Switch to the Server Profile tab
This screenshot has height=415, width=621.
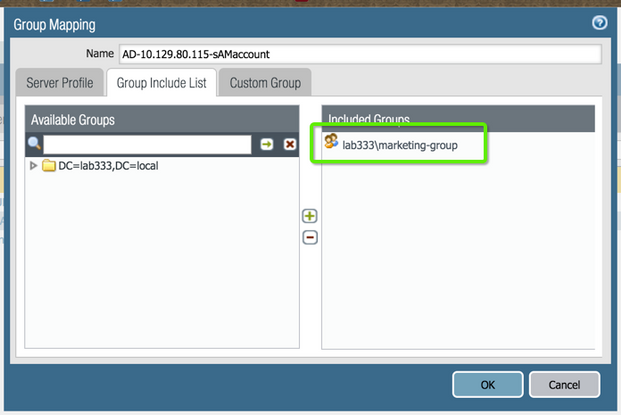click(x=60, y=83)
